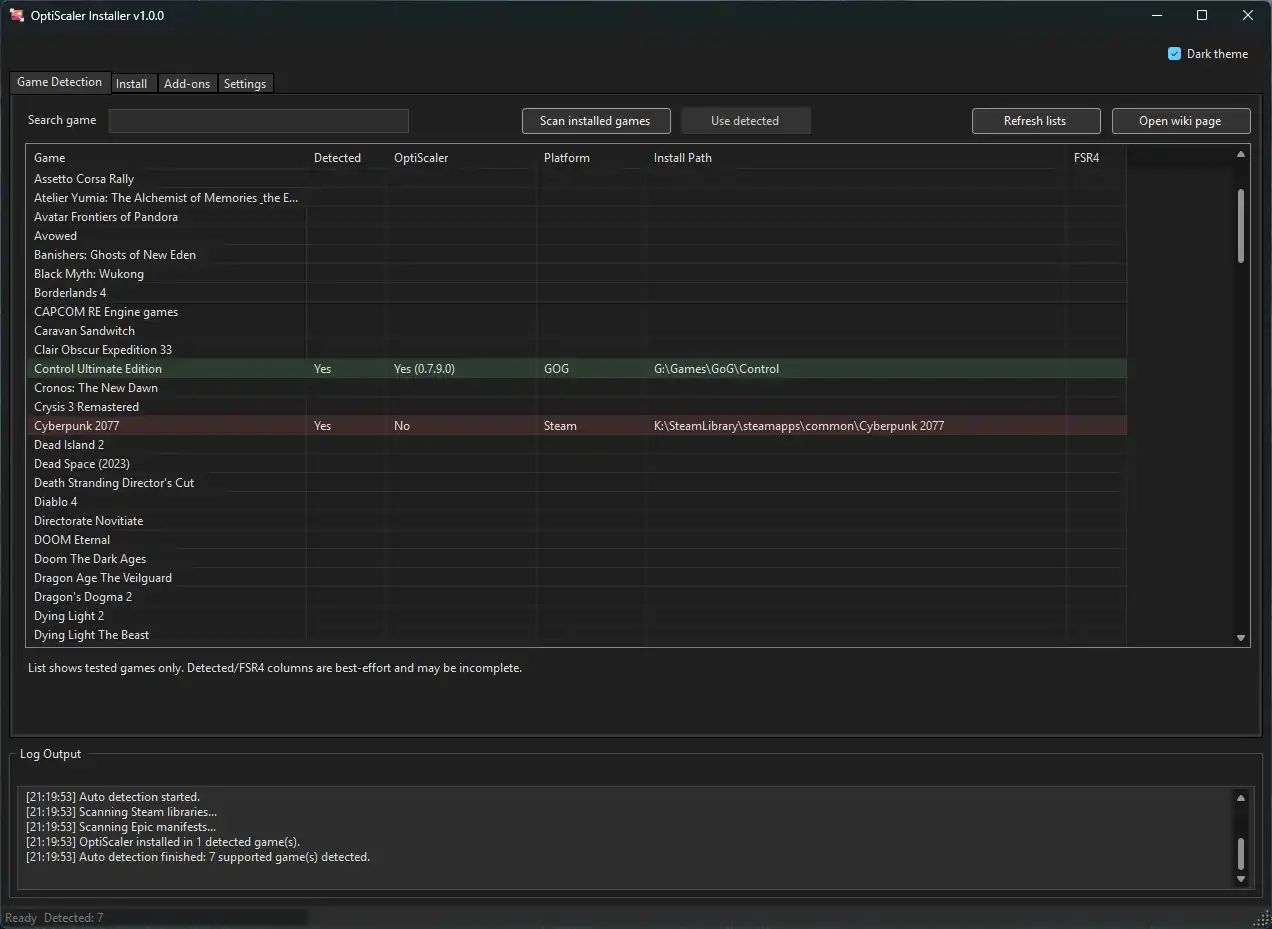Select Atelier Yumia: The Alchemist of Memories row

point(576,198)
